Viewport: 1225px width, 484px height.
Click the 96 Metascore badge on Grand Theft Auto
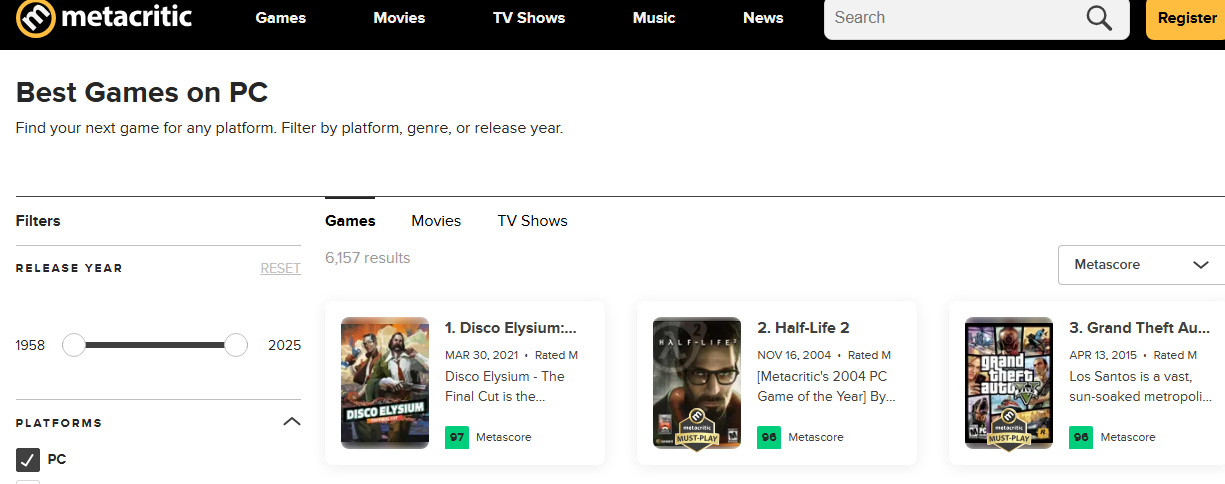pyautogui.click(x=1081, y=437)
